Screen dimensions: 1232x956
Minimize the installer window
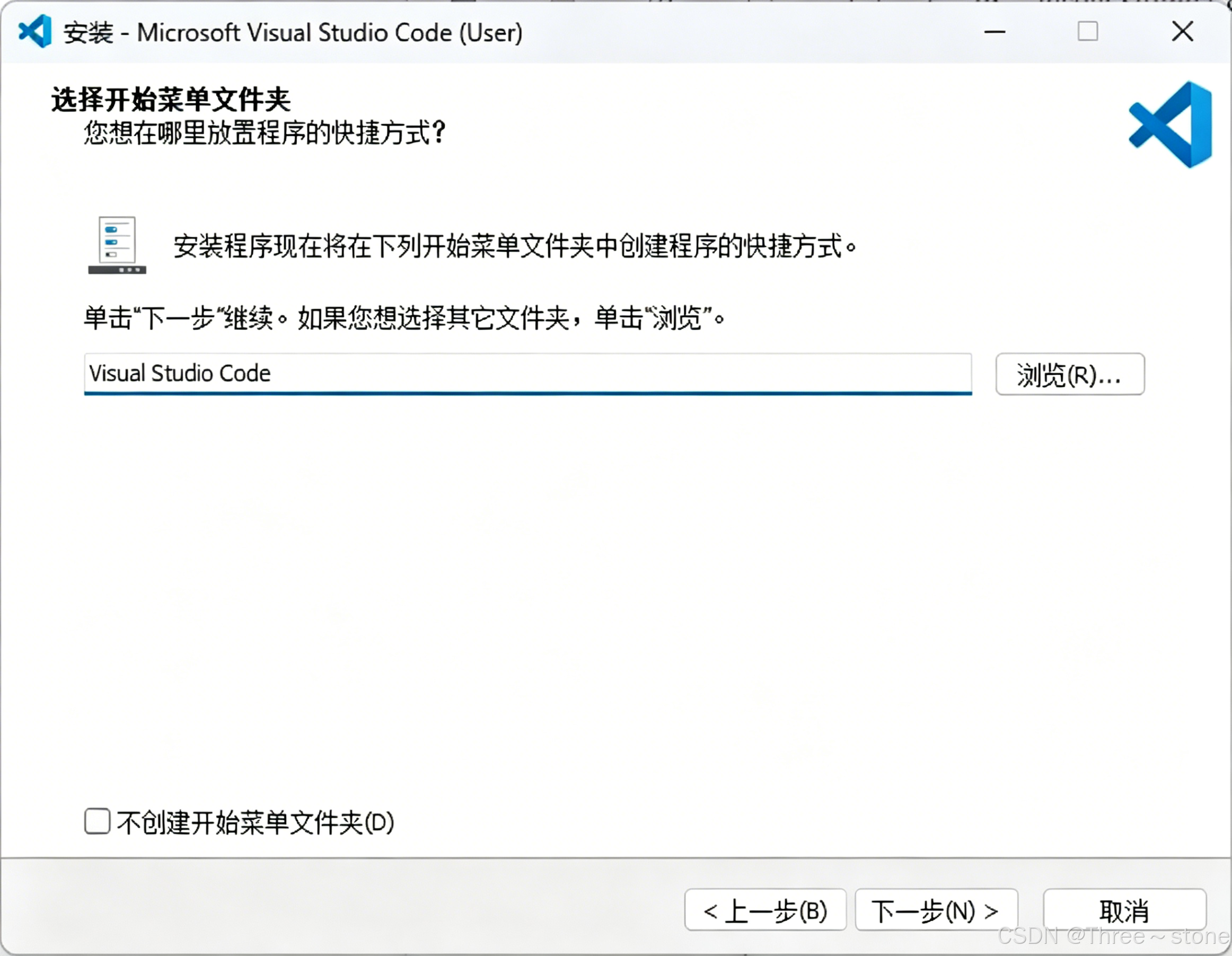(995, 32)
